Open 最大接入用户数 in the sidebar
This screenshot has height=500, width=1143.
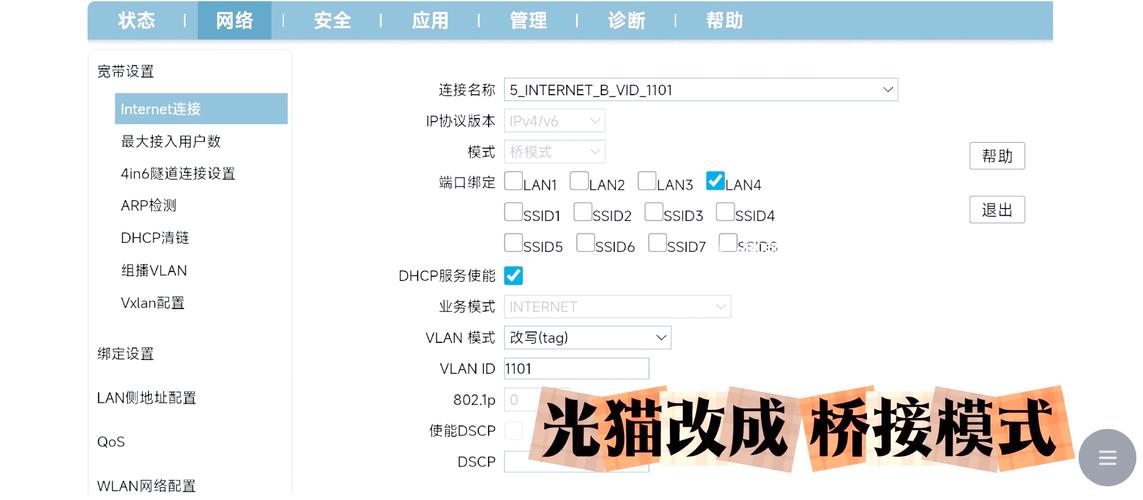pyautogui.click(x=171, y=141)
